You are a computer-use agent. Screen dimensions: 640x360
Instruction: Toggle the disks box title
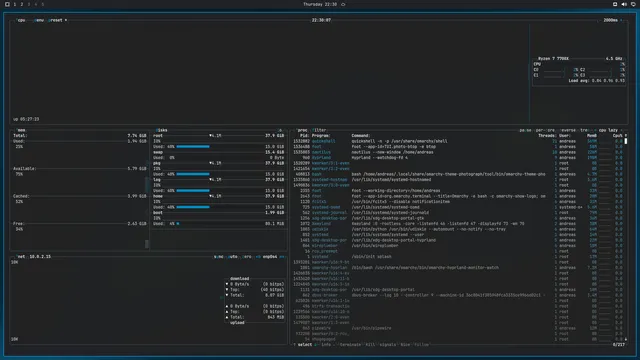point(161,130)
